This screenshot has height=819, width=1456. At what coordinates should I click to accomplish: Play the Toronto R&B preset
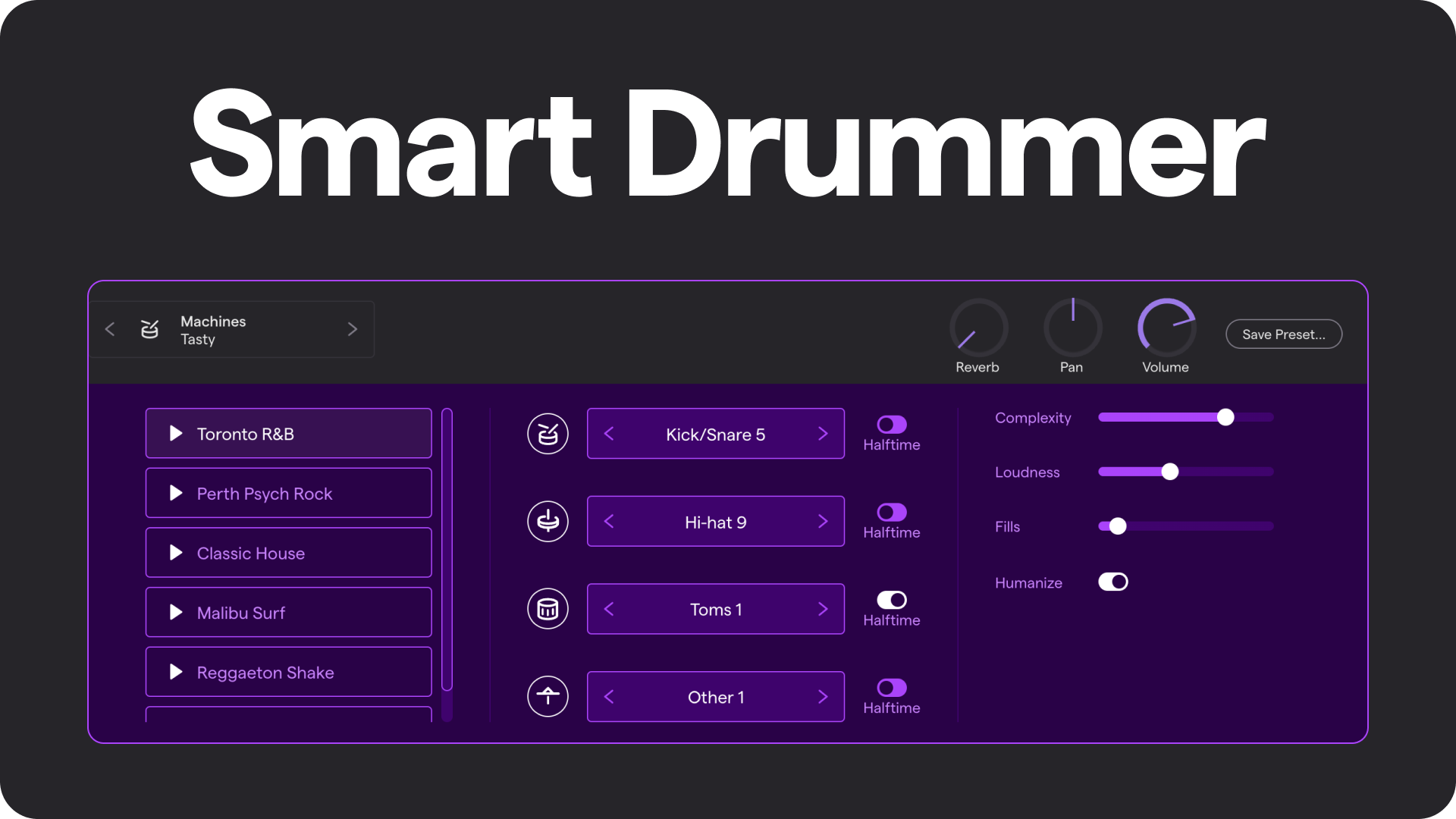pyautogui.click(x=177, y=433)
